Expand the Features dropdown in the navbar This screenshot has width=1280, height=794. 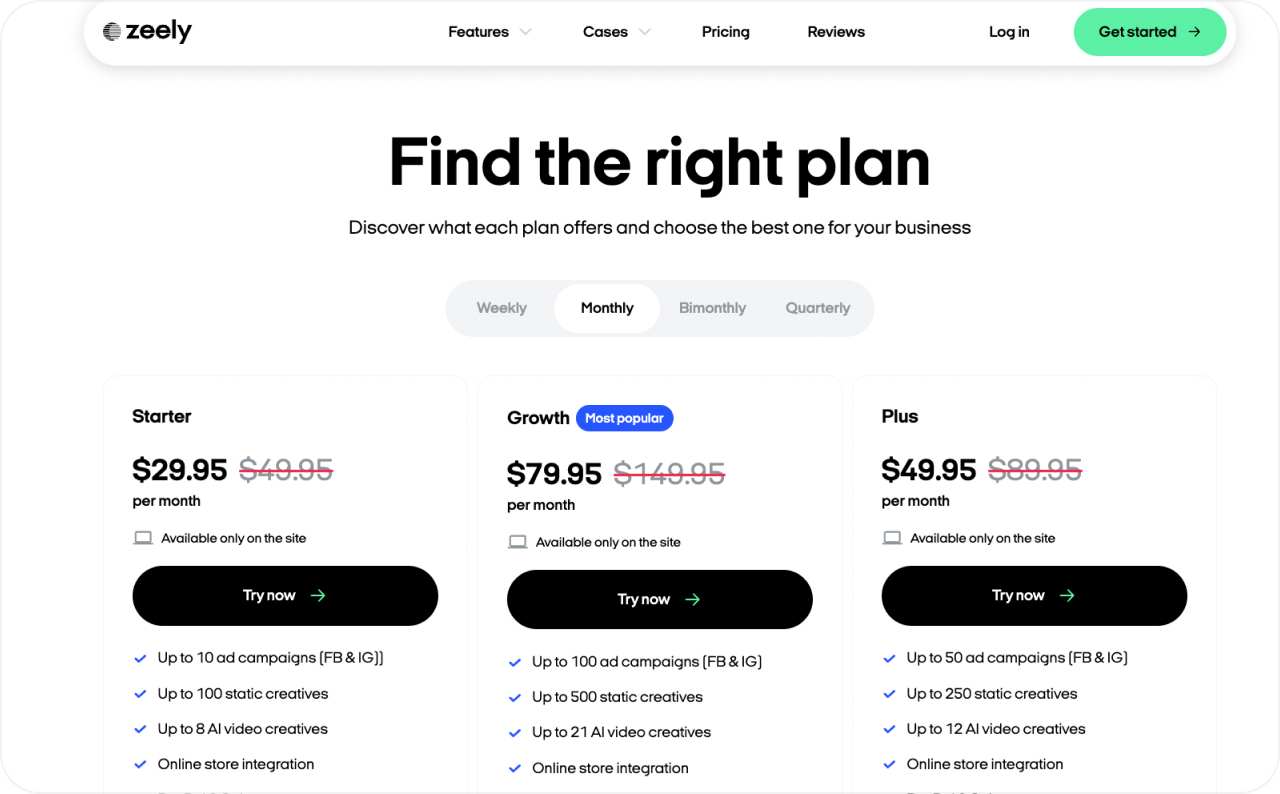tap(488, 31)
